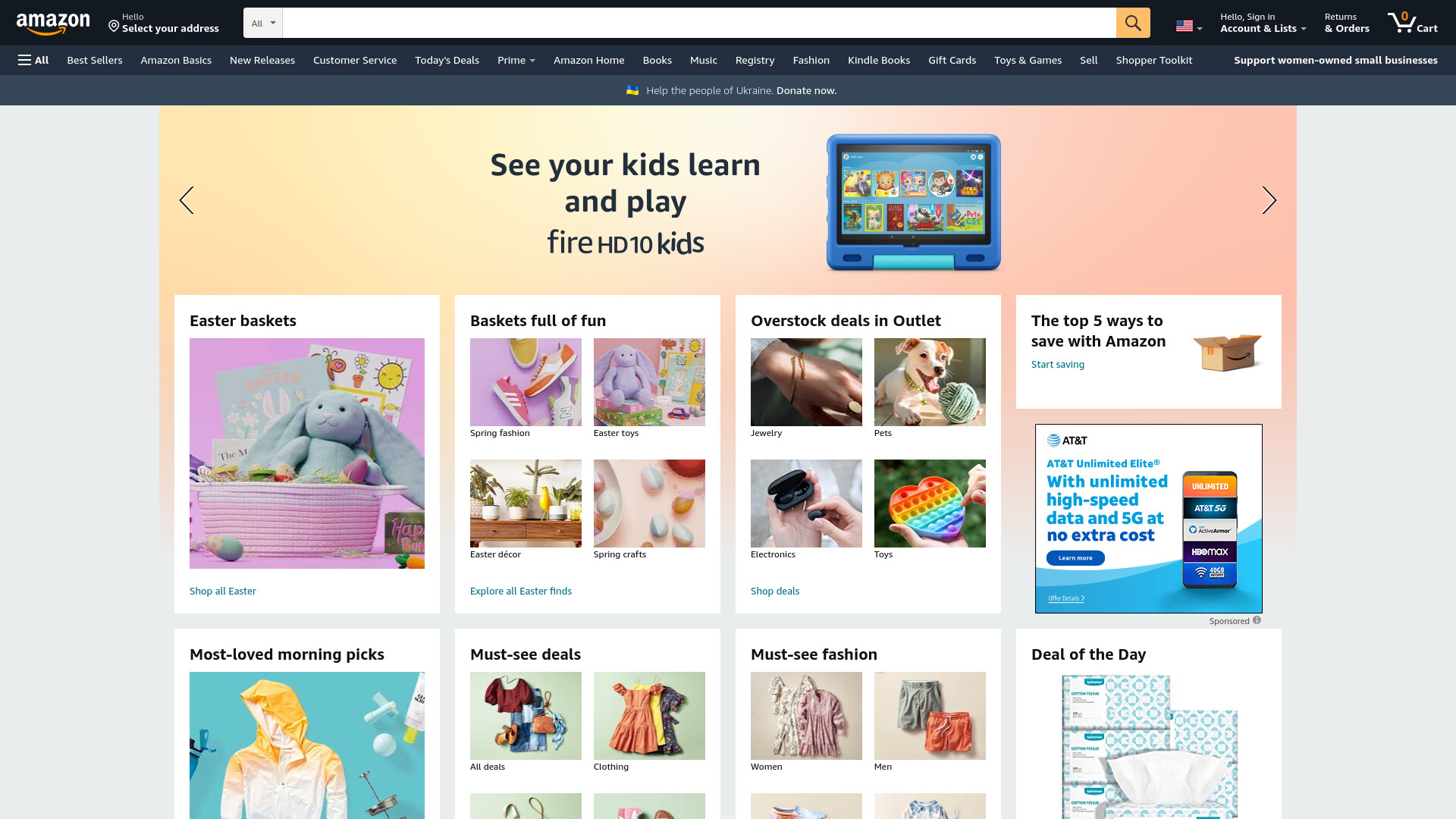This screenshot has width=1456, height=819.
Task: Click the orange search magnifier button
Action: coord(1133,23)
